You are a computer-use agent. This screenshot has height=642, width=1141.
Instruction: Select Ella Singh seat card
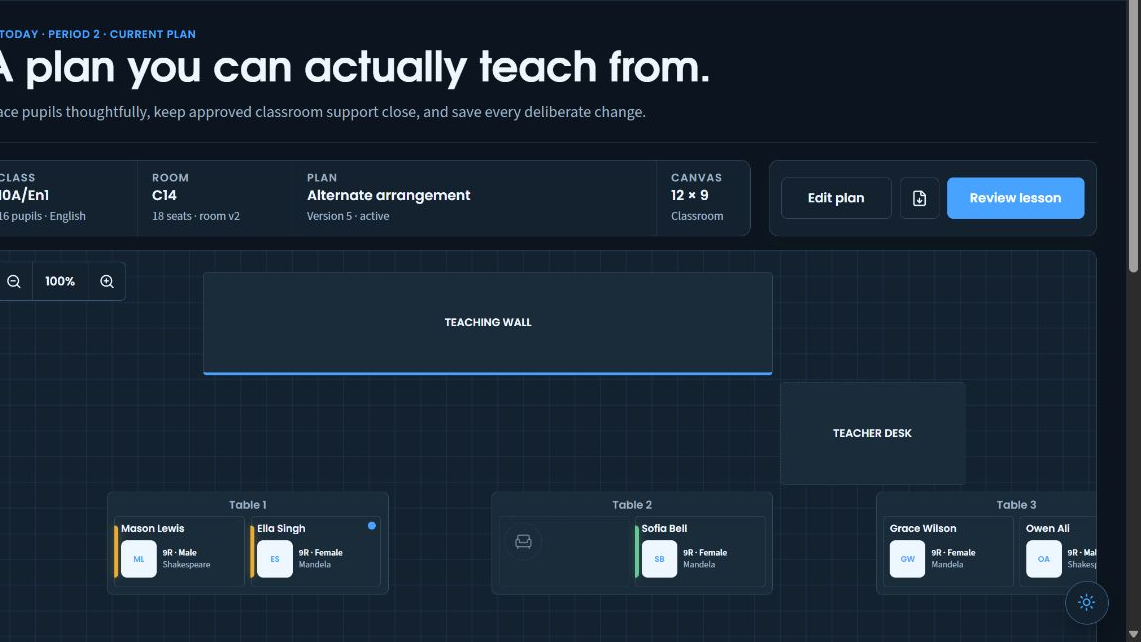tap(315, 551)
